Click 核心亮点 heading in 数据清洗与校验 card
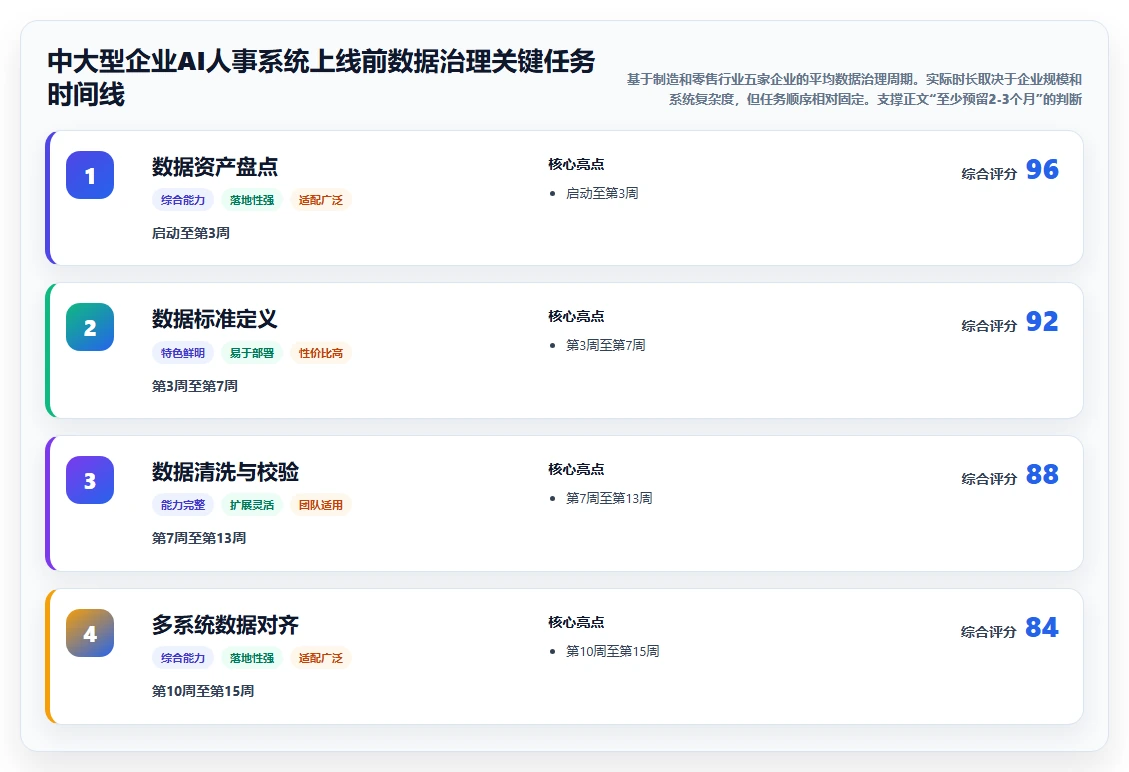The height and width of the screenshot is (772, 1129). [x=576, y=470]
